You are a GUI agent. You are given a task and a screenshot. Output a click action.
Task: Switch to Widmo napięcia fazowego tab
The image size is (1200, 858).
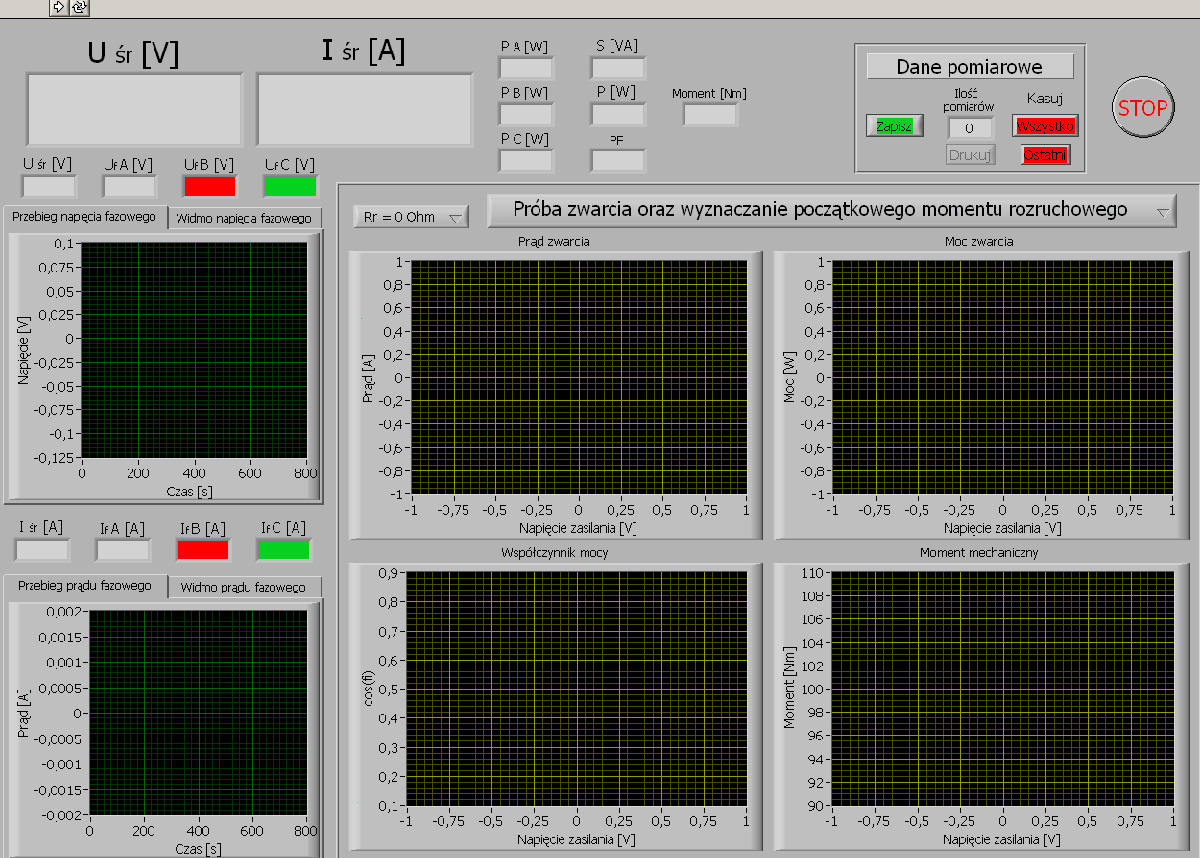pos(244,218)
